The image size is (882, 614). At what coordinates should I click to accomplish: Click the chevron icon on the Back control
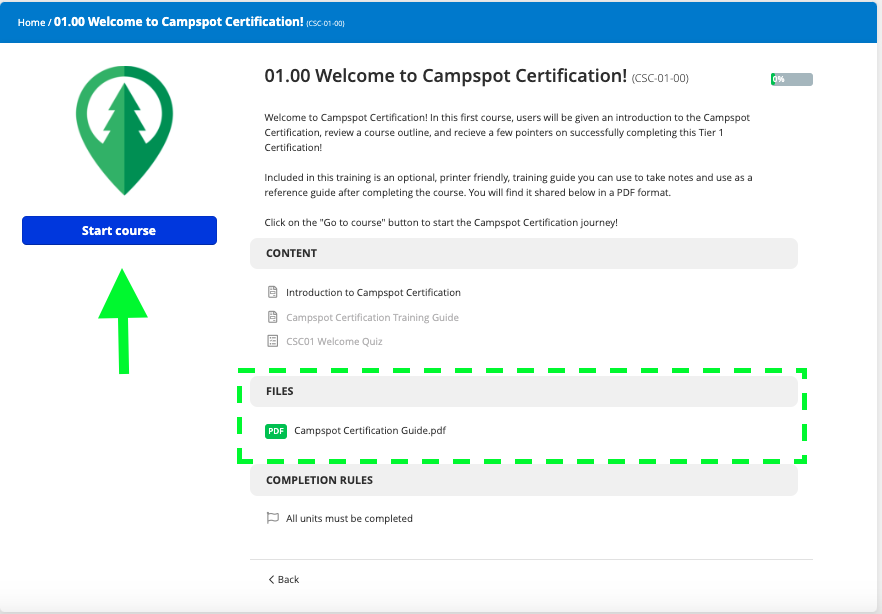point(269,579)
